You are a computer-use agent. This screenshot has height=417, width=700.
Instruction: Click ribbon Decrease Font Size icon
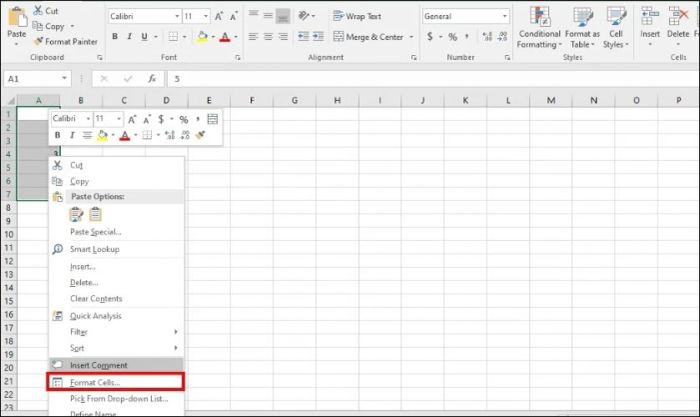(233, 17)
